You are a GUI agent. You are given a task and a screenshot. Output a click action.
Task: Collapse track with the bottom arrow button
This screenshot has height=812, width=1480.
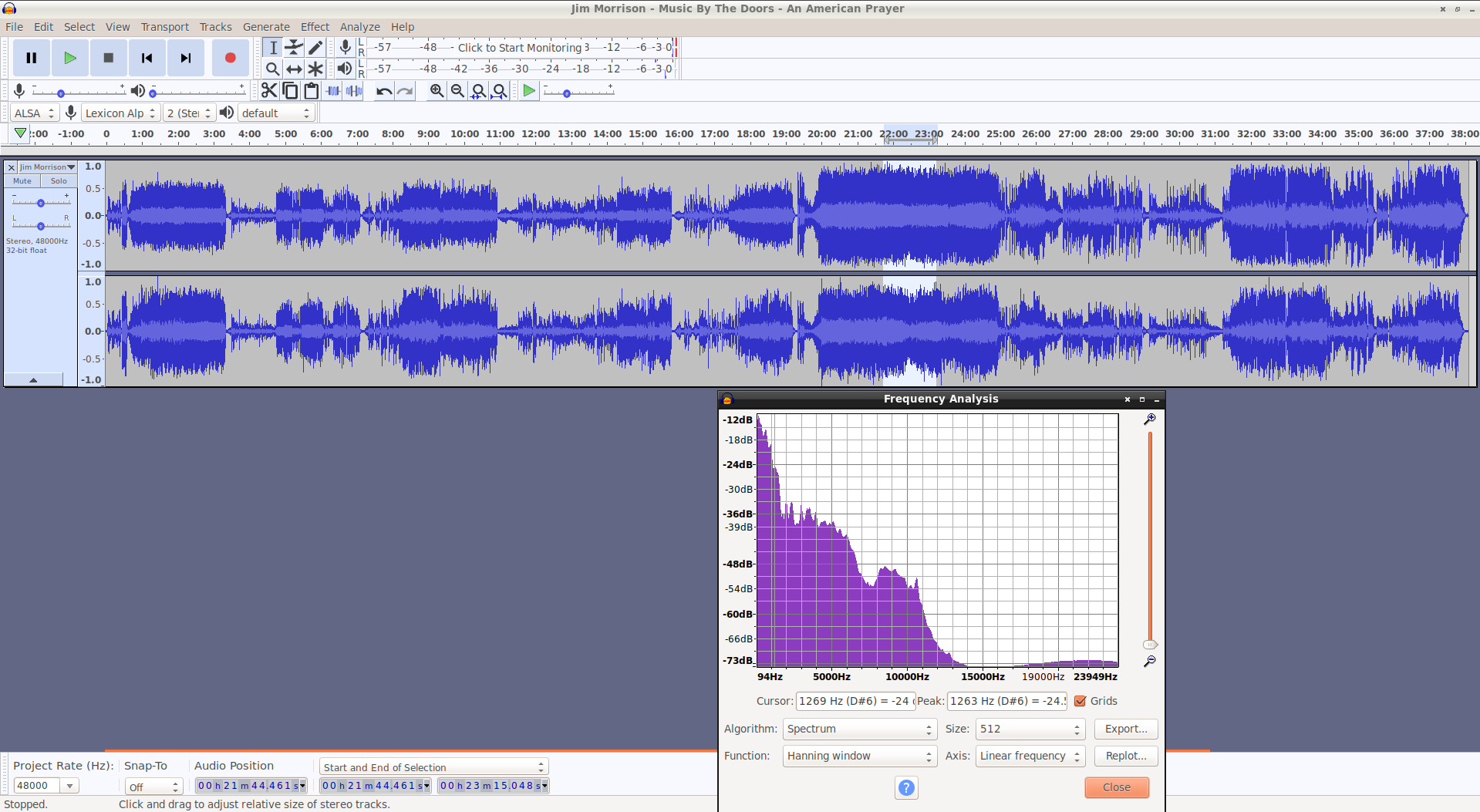[33, 379]
